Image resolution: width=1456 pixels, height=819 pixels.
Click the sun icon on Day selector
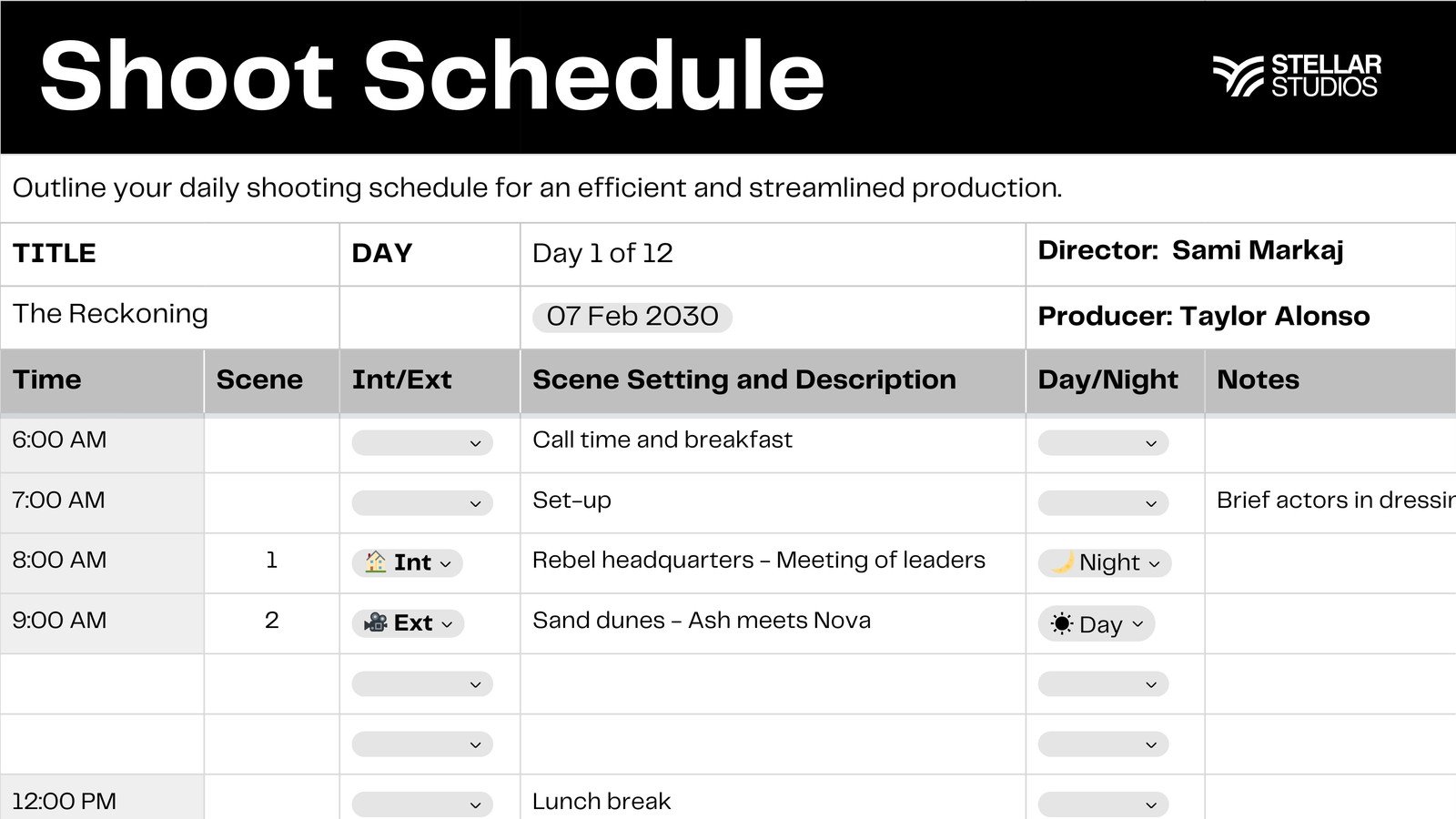coord(1060,623)
